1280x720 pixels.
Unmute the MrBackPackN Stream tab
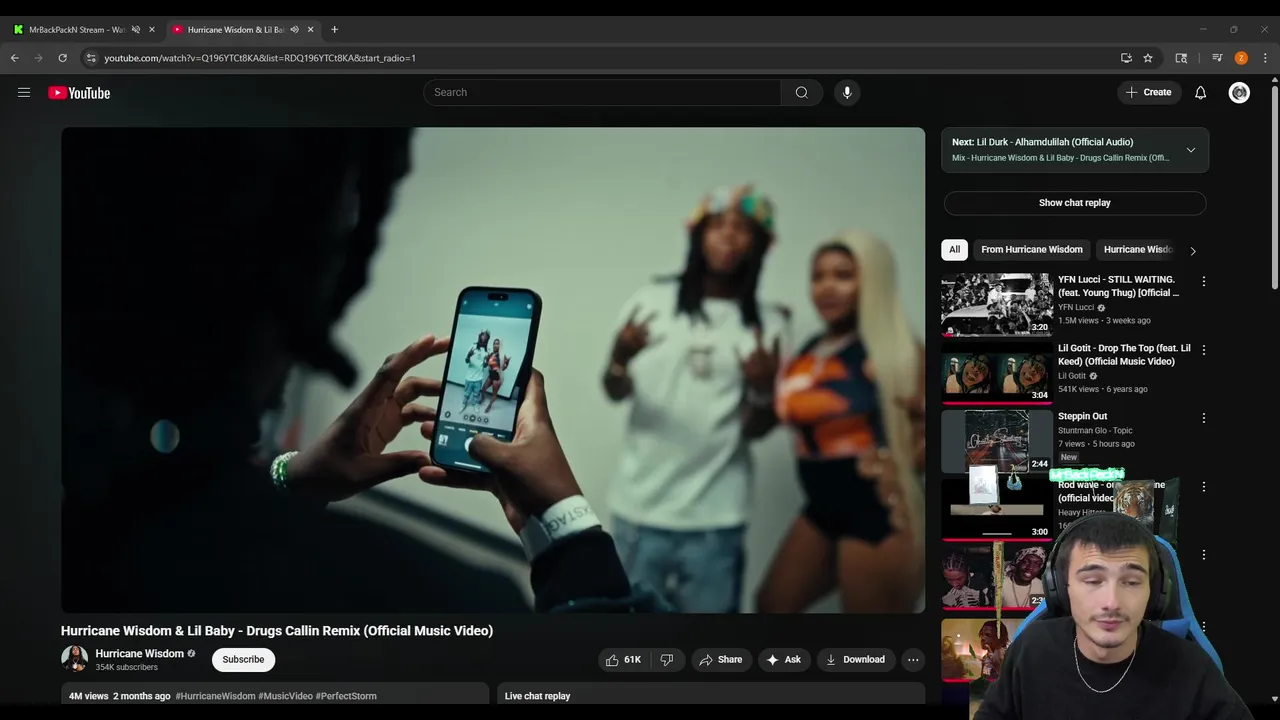[136, 29]
